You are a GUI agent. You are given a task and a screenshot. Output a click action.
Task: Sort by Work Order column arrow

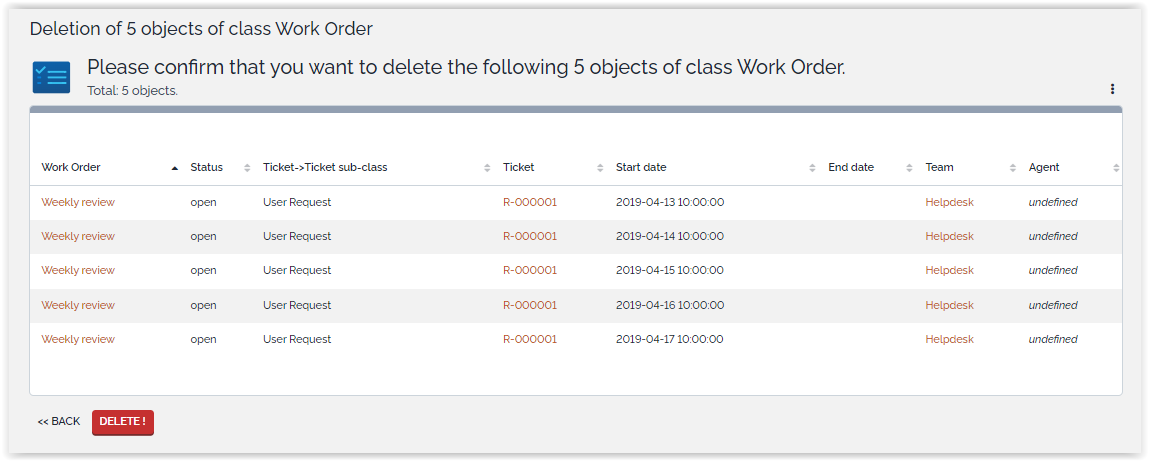(x=175, y=168)
